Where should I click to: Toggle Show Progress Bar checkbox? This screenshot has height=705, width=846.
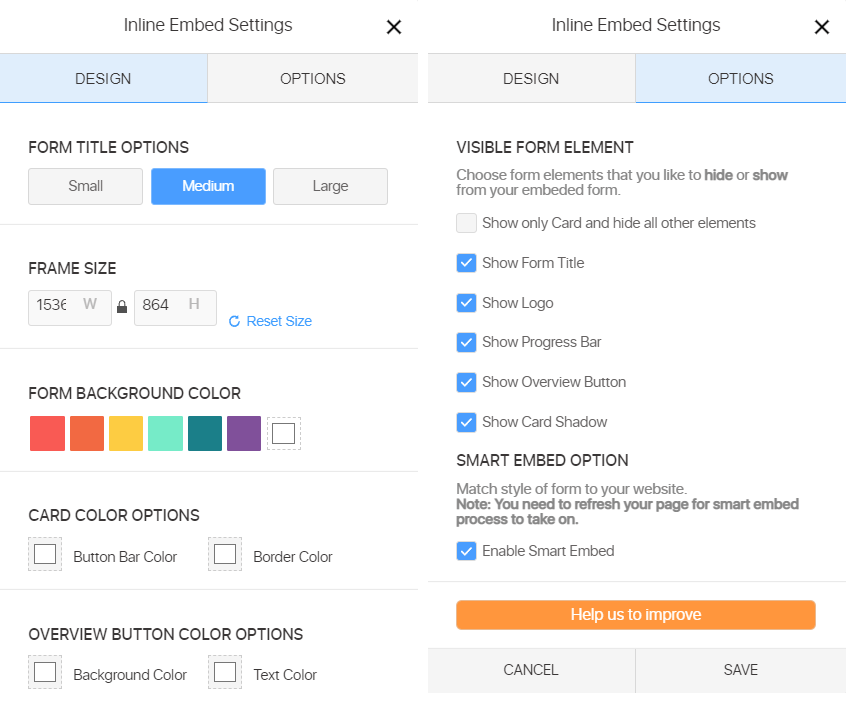point(466,342)
